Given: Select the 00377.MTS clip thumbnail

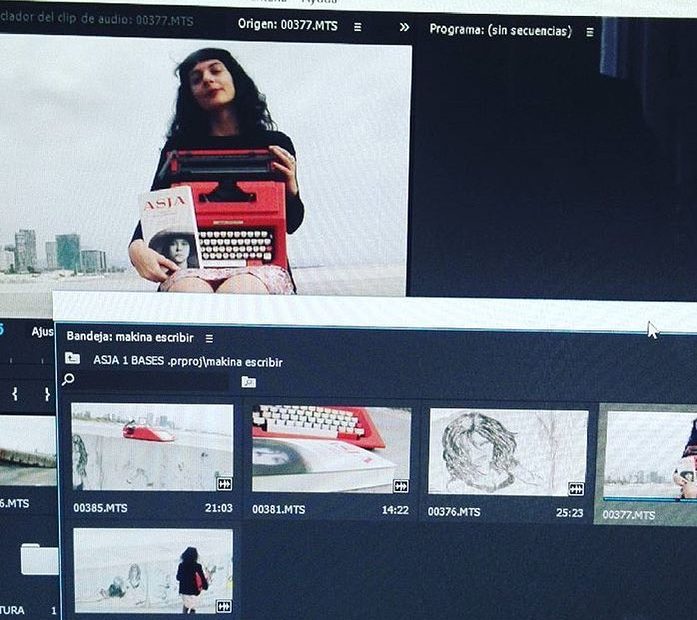Looking at the screenshot, I should pyautogui.click(x=650, y=455).
